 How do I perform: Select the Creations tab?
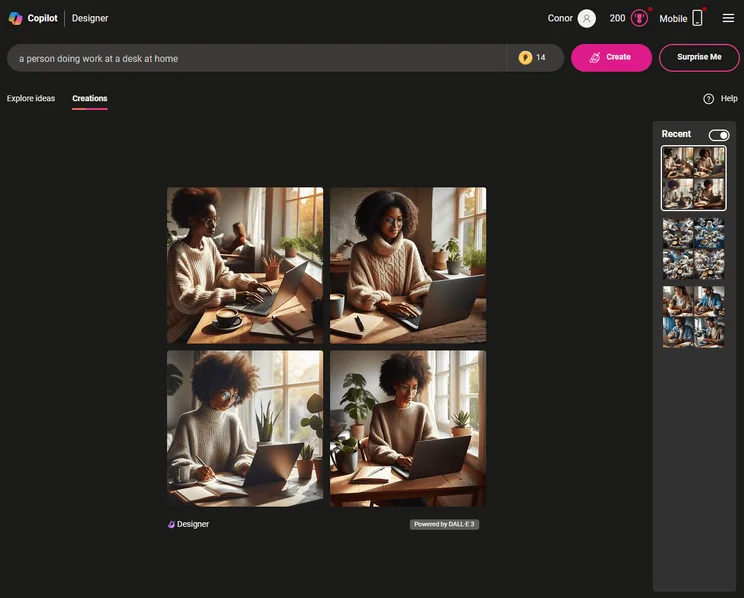coord(90,98)
